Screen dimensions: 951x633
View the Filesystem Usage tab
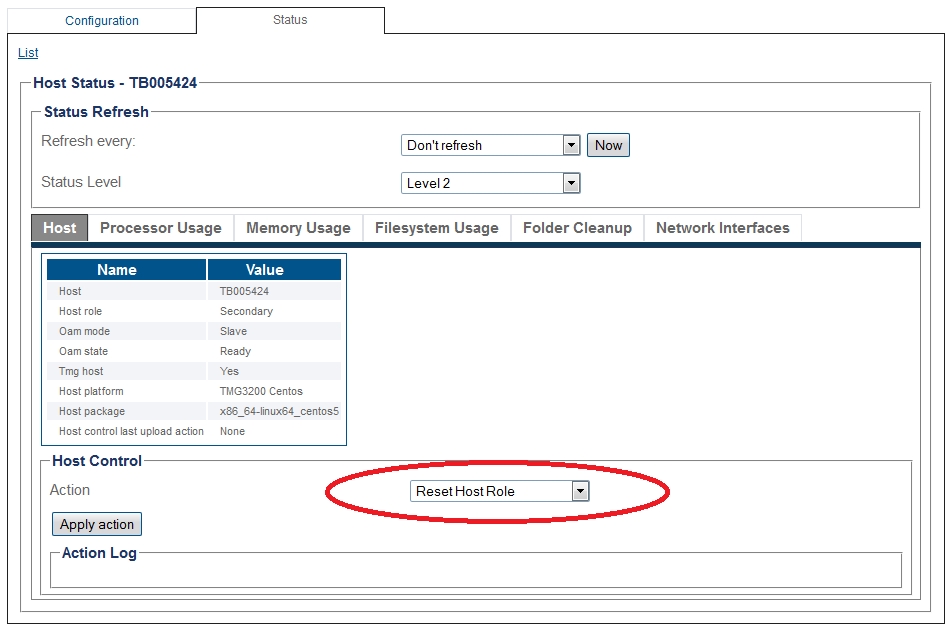coord(436,228)
